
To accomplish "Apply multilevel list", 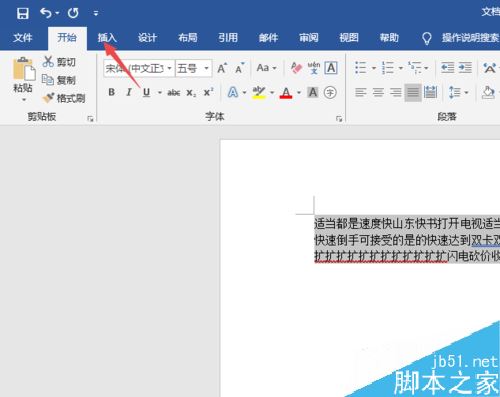I will tap(415, 68).
